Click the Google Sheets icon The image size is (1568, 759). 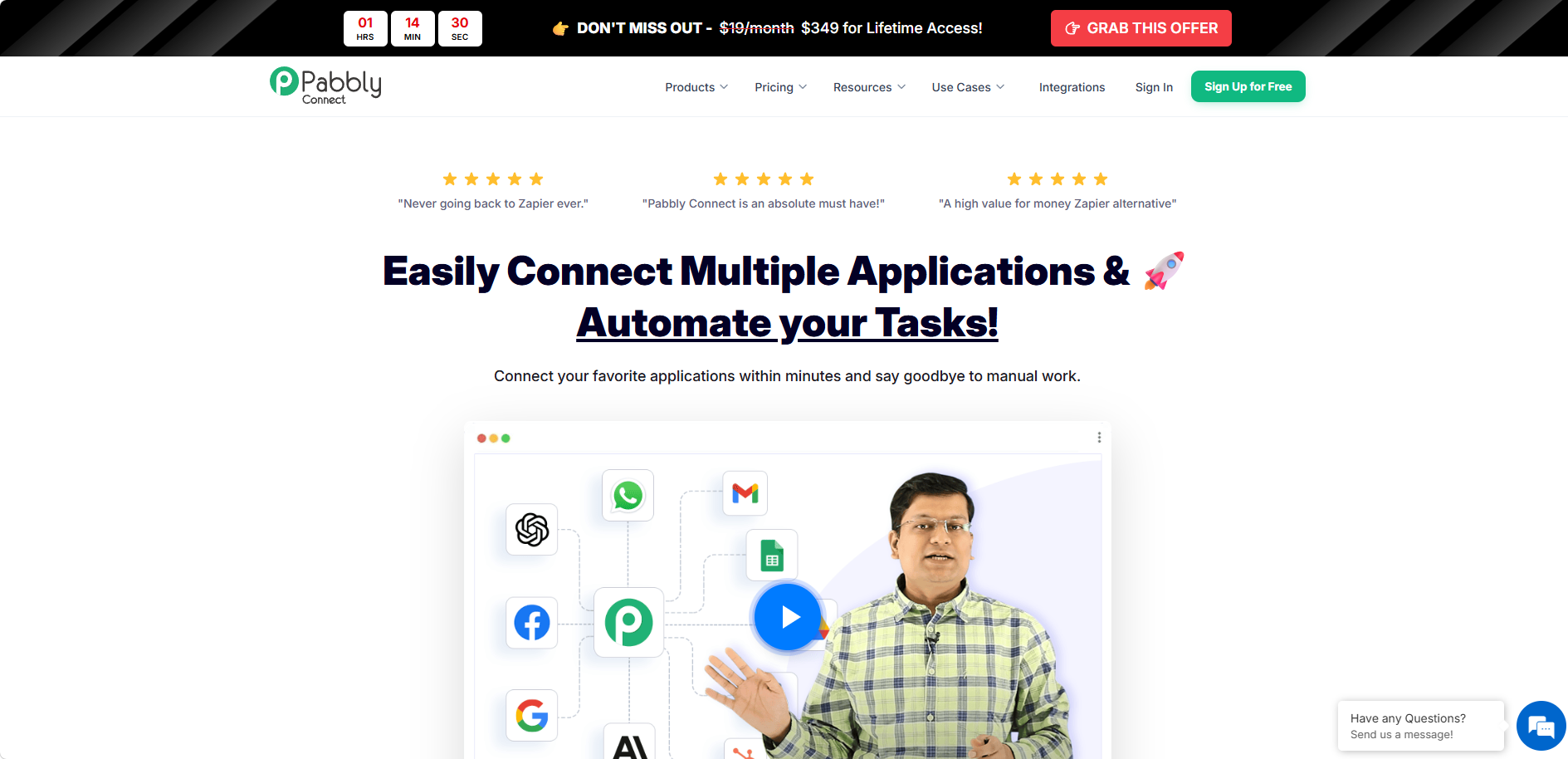pos(772,556)
